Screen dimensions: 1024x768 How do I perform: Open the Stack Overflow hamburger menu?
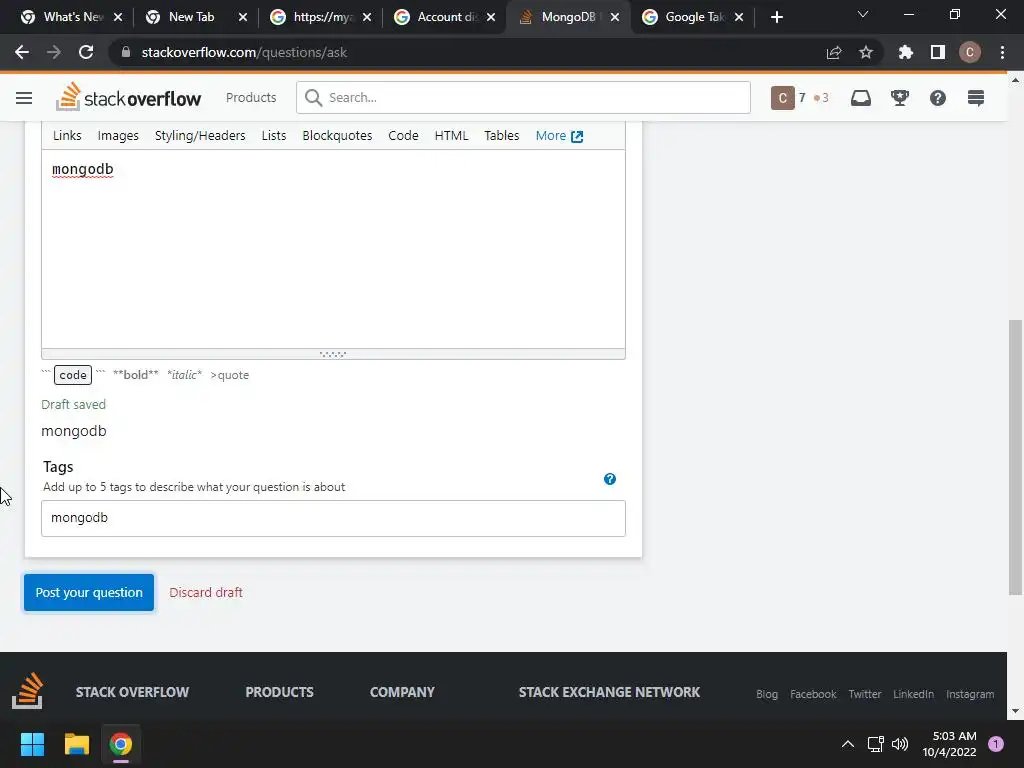24,98
